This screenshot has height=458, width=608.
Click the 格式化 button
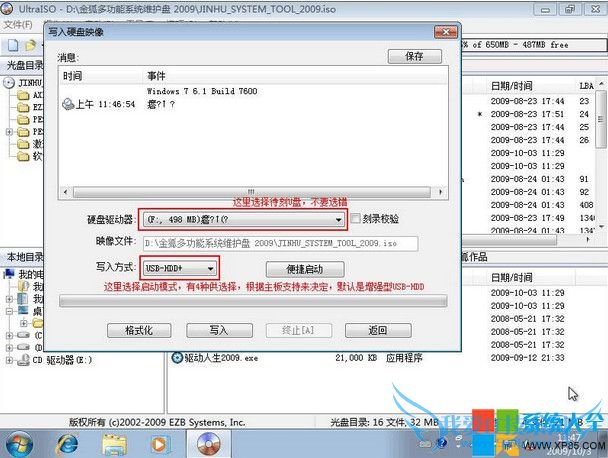point(139,330)
